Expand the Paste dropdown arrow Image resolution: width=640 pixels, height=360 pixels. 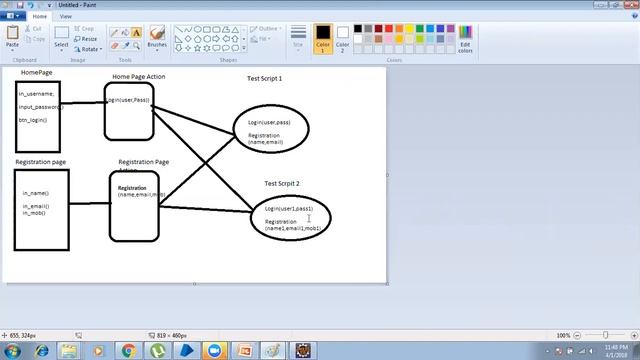12,50
